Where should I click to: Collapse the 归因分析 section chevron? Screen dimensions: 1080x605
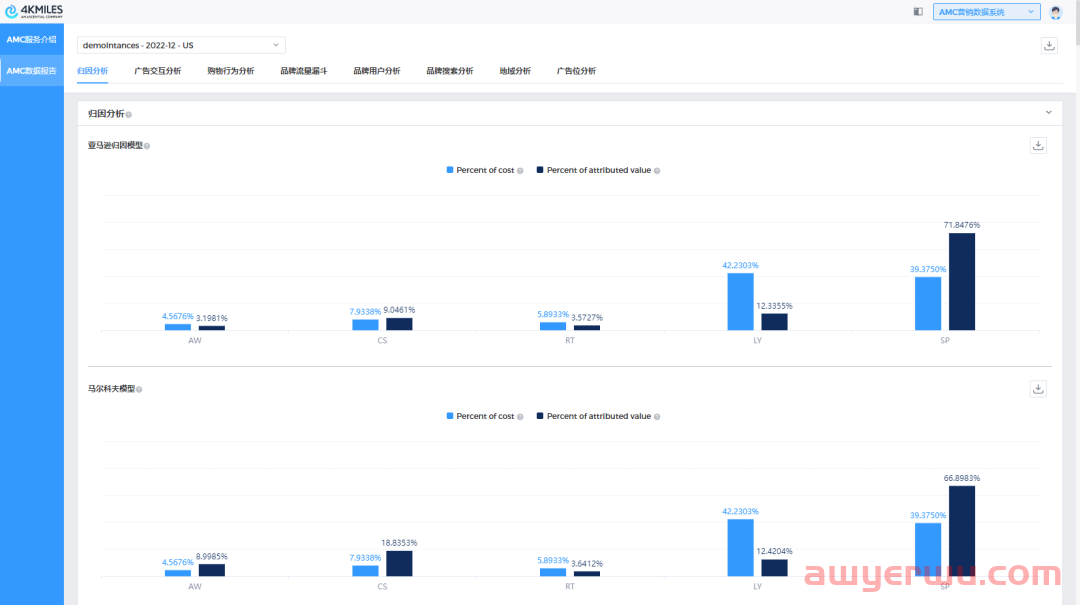point(1048,112)
